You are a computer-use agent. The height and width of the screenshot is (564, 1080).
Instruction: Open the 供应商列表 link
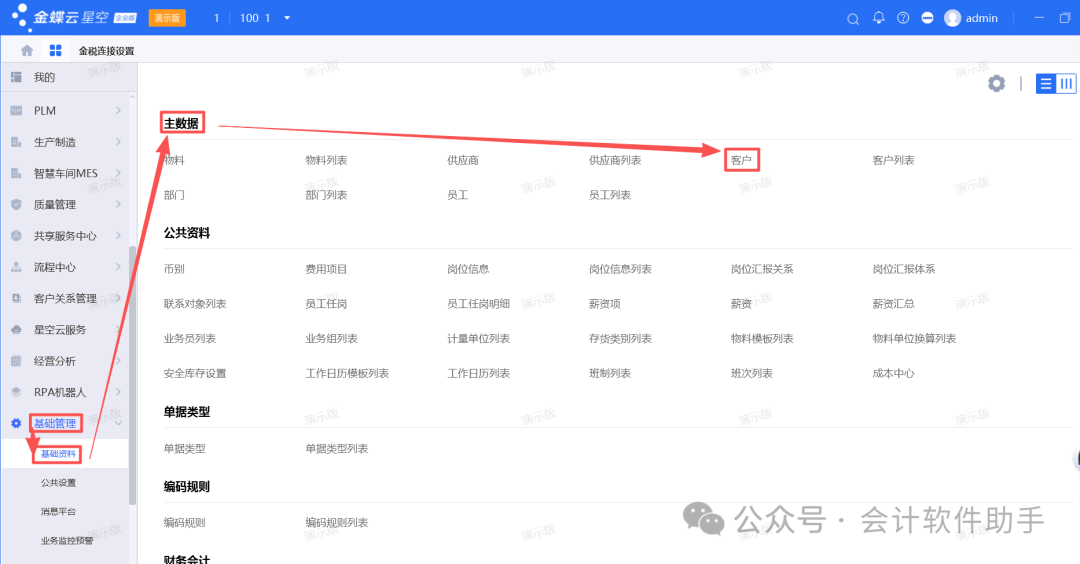coord(615,160)
